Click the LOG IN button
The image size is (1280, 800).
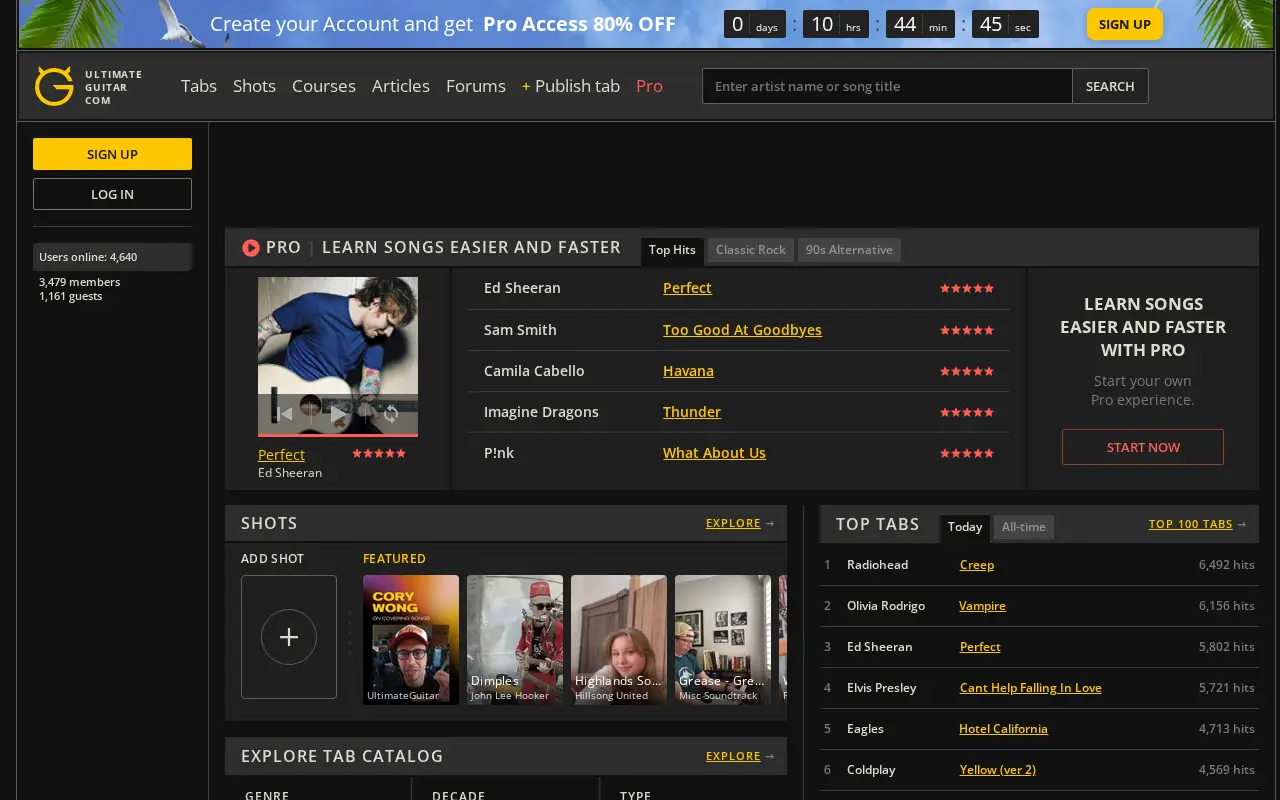112,194
